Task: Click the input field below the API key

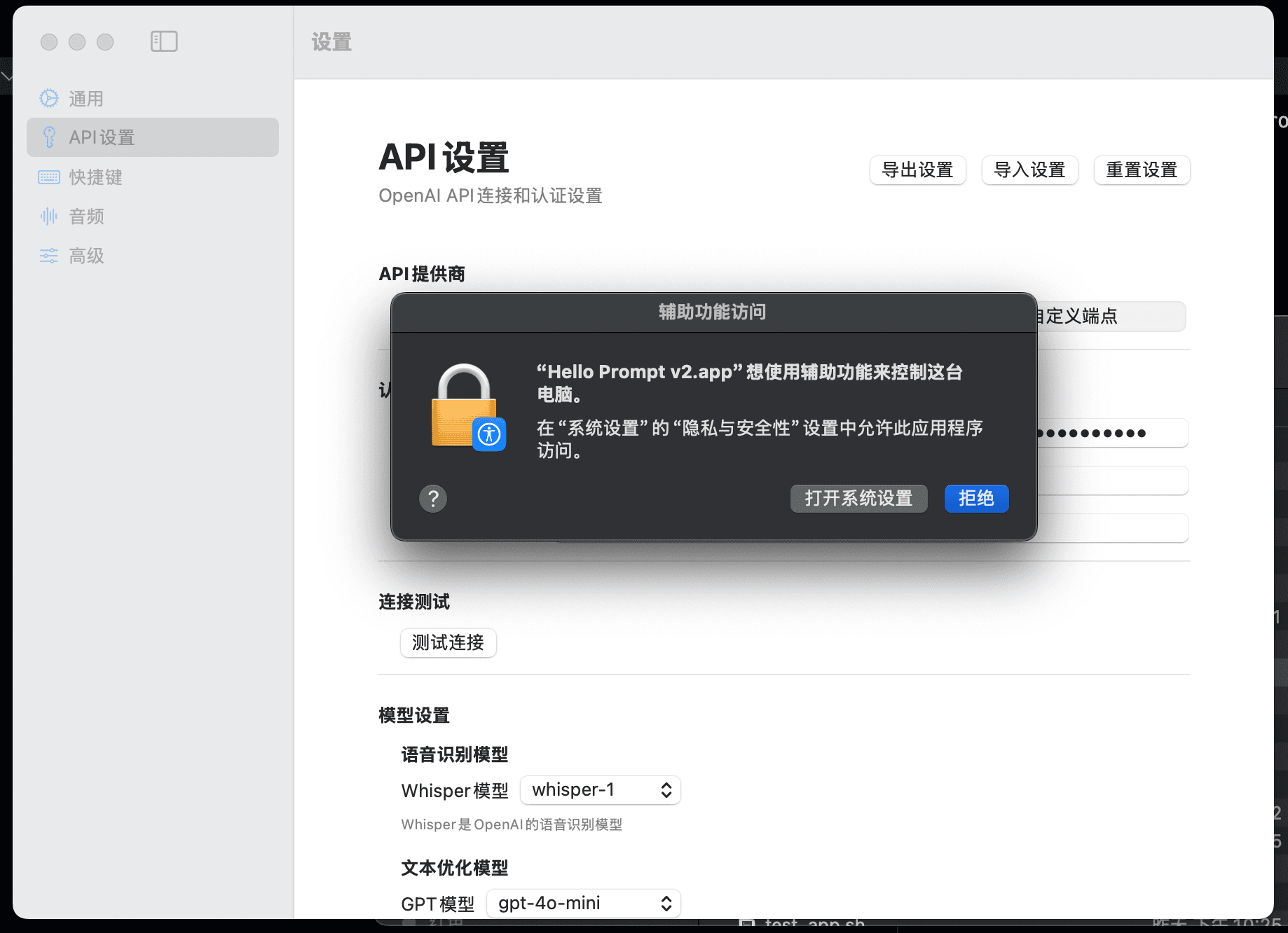Action: point(1112,481)
